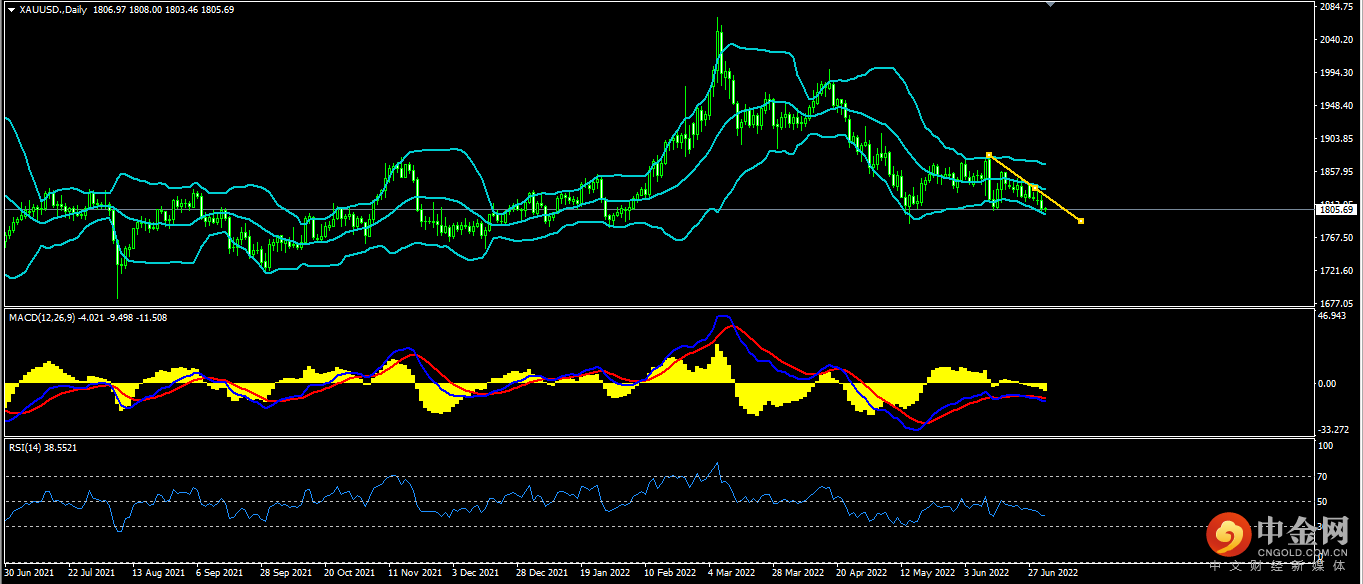Click price axis value 2084.75
The height and width of the screenshot is (584, 1363).
(1336, 7)
